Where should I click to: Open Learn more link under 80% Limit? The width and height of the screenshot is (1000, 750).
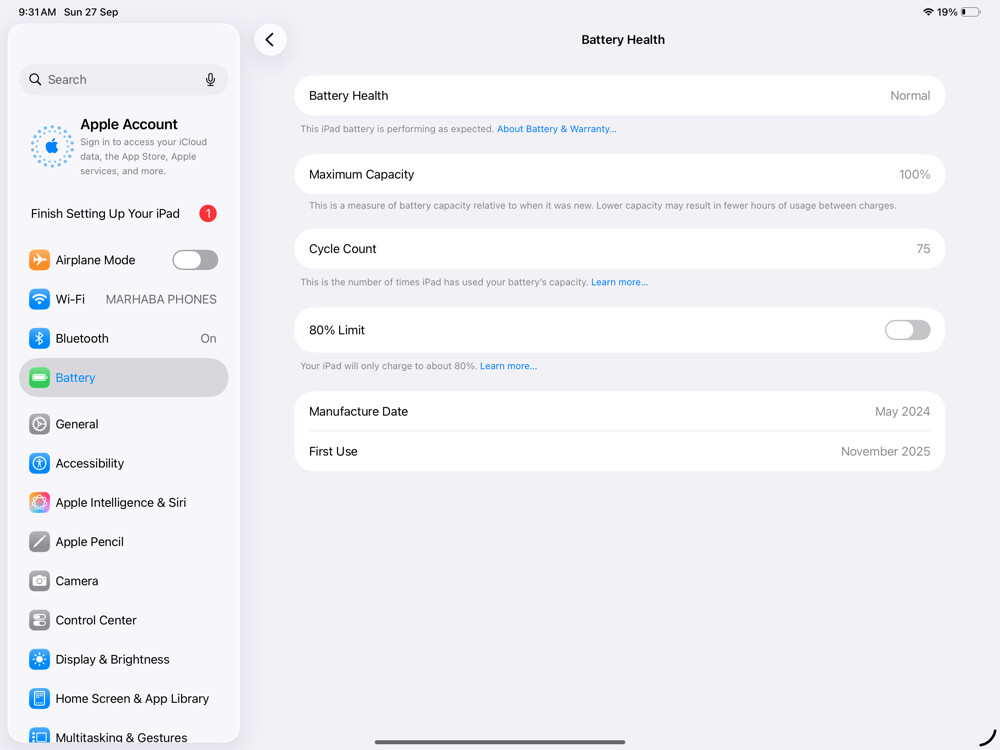508,366
